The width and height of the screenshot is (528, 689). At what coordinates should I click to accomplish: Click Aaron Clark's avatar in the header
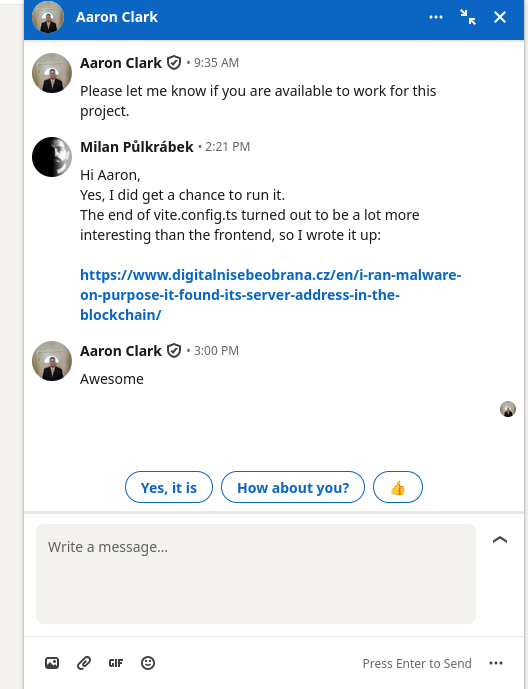[48, 17]
